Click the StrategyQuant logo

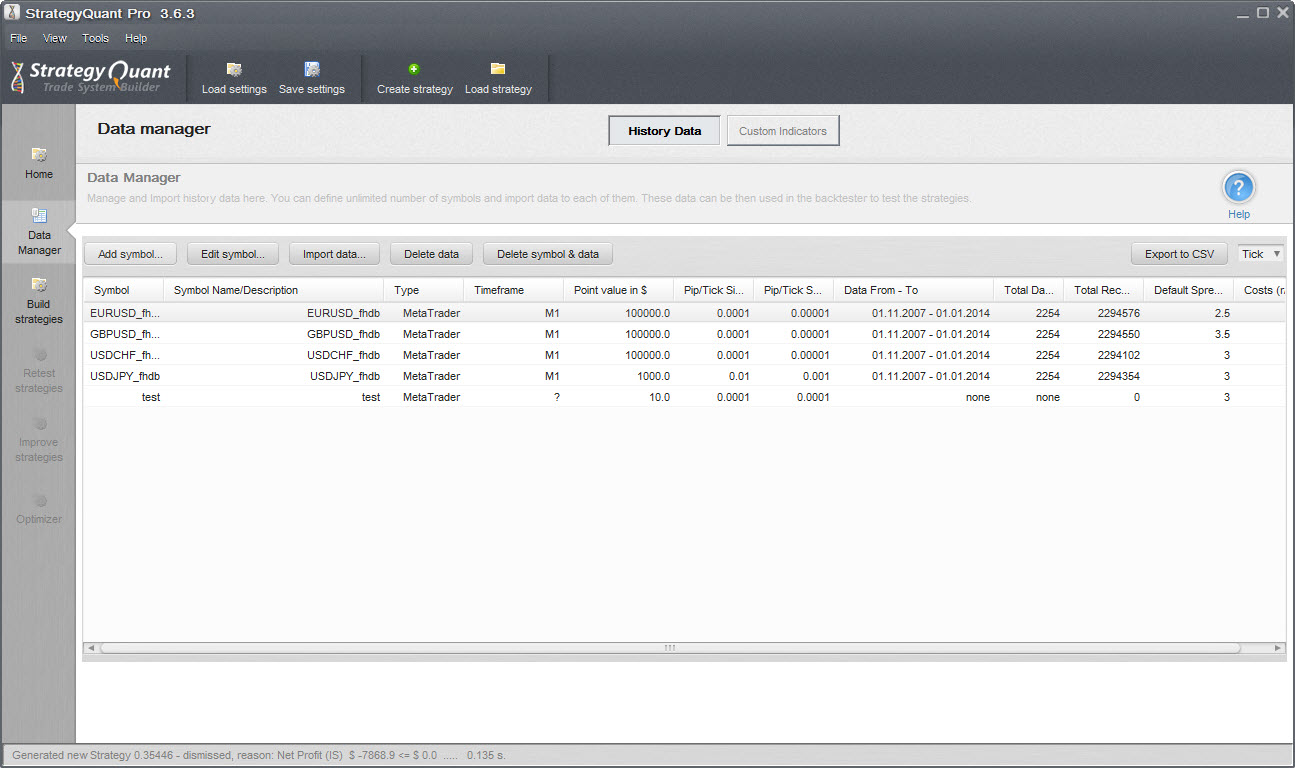[91, 76]
